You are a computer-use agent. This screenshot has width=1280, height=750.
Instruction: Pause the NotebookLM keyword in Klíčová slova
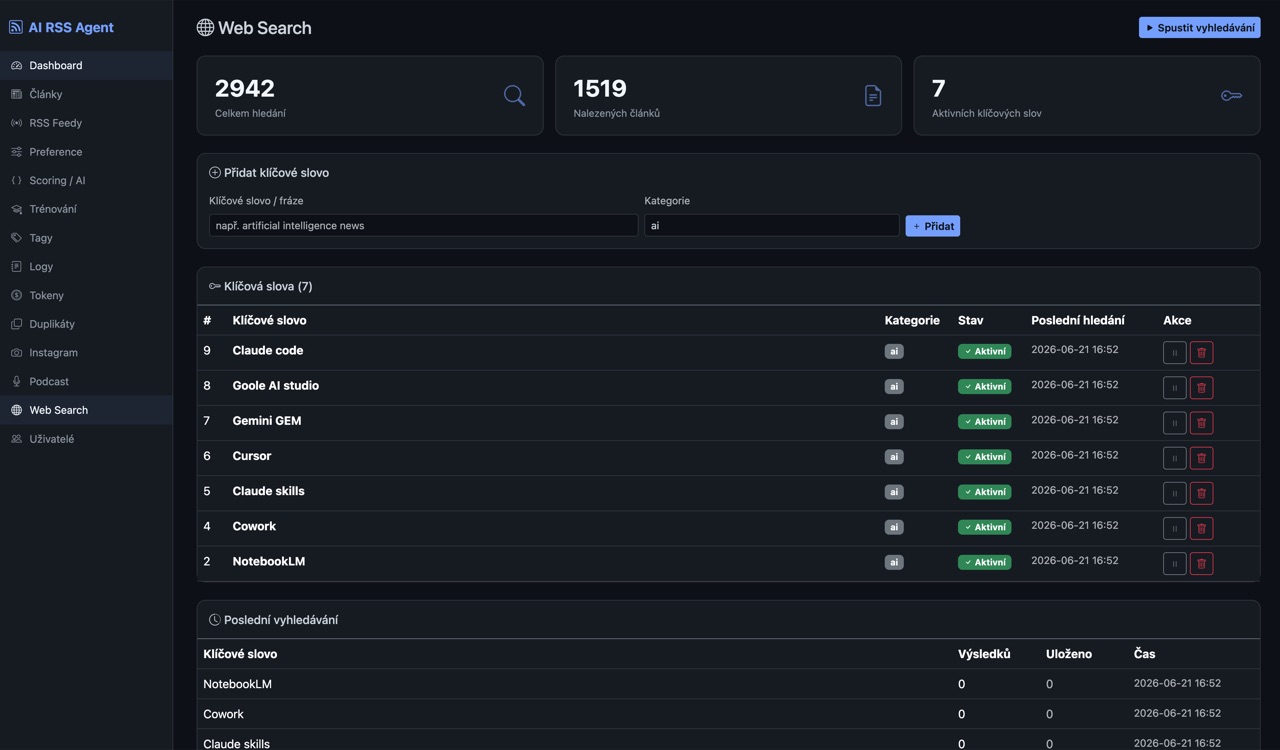pyautogui.click(x=1175, y=563)
